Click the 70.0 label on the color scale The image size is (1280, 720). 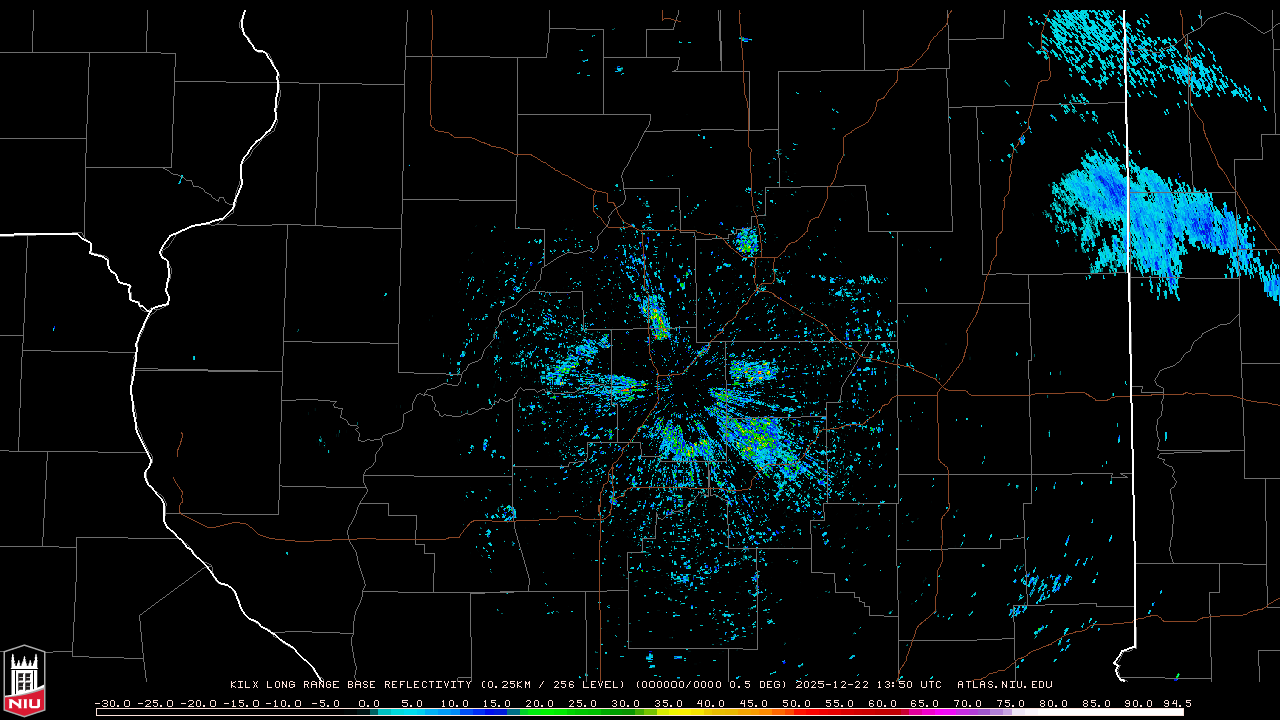[968, 703]
